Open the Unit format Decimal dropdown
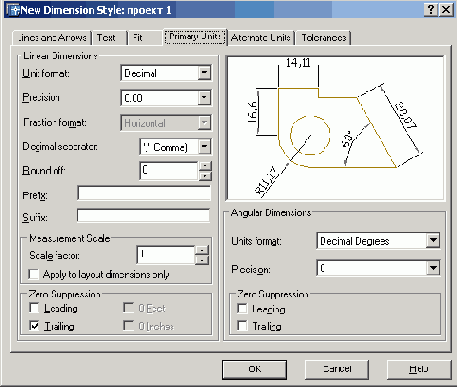Viewport: 457px width, 387px height. pyautogui.click(x=166, y=73)
